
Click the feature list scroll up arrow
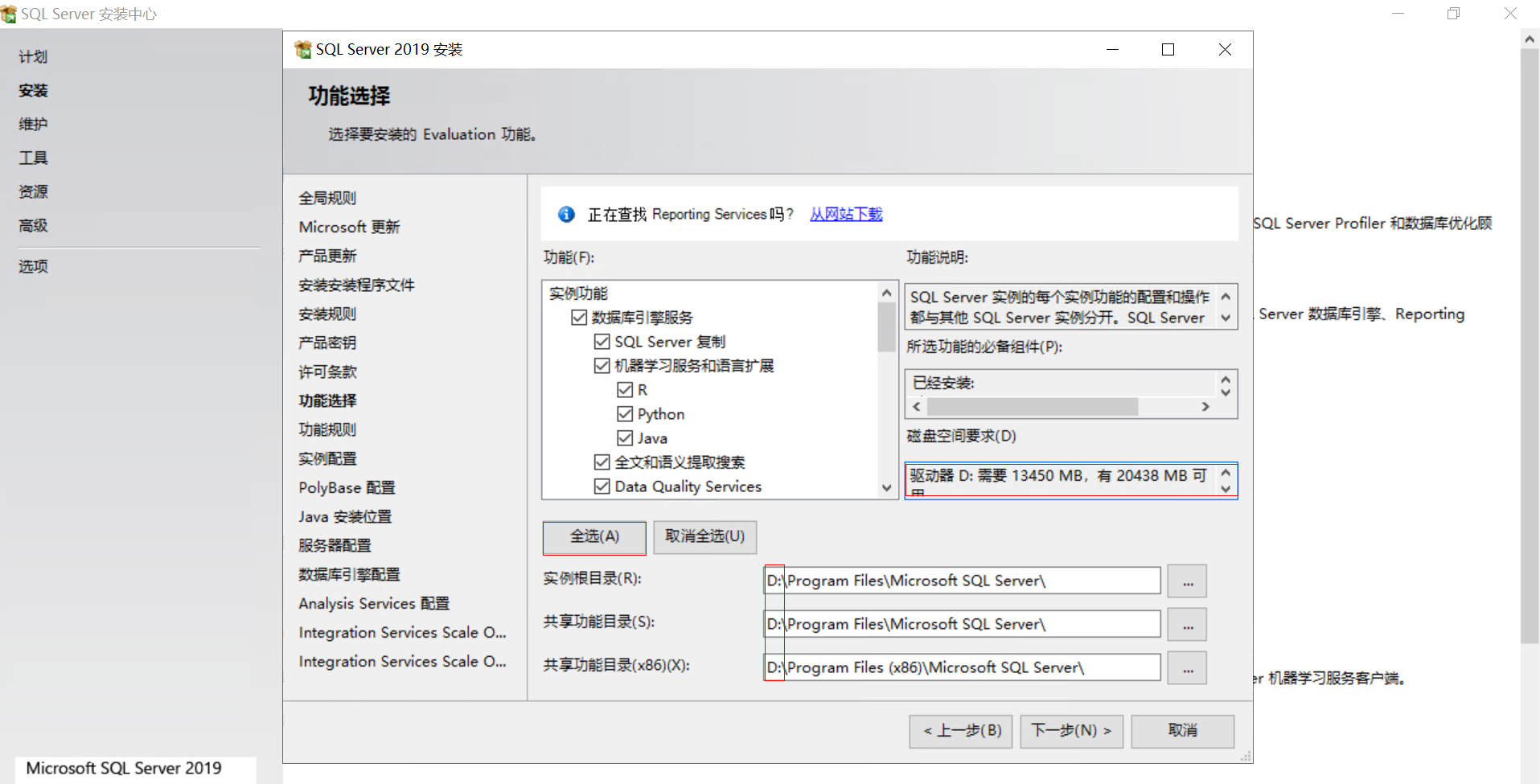(x=886, y=293)
